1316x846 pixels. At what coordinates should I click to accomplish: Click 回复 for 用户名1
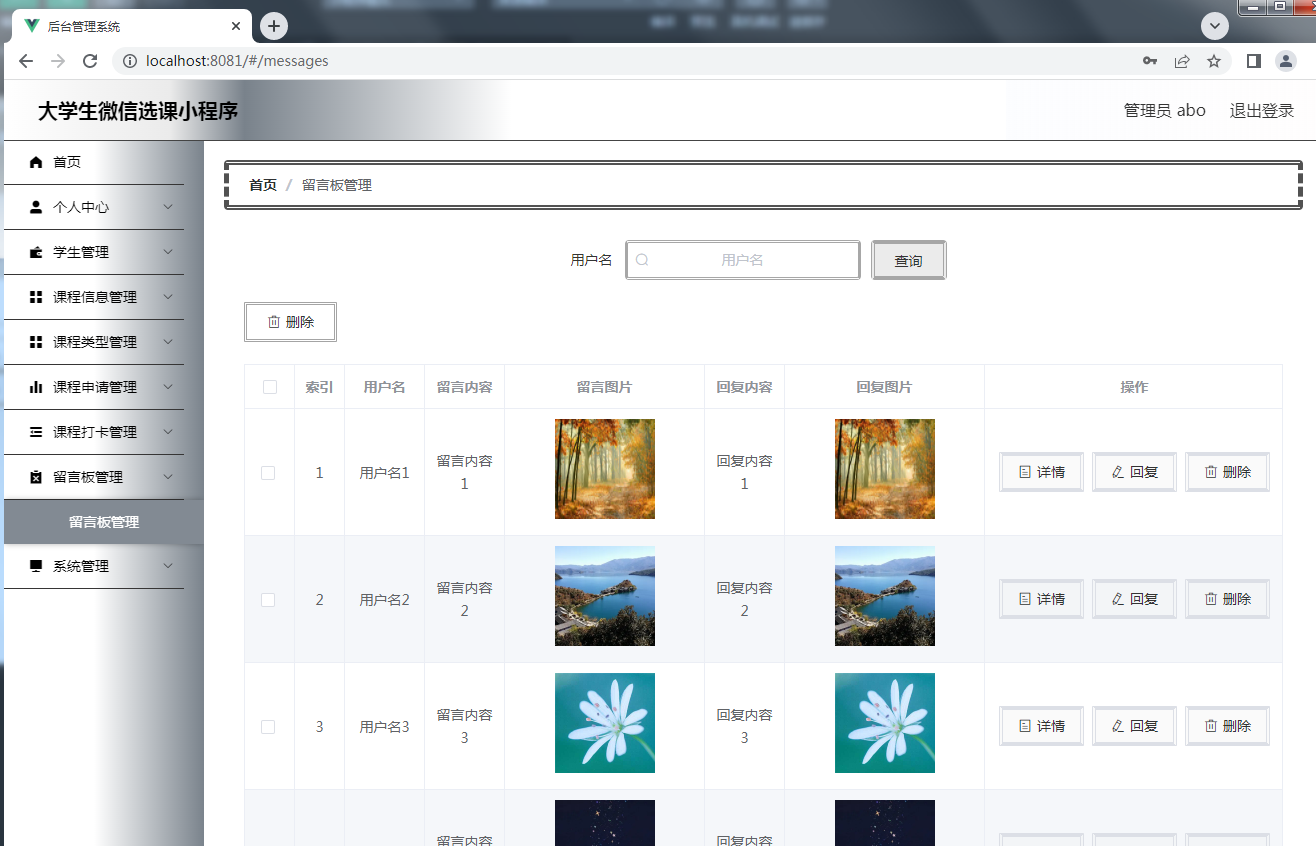pos(1134,472)
